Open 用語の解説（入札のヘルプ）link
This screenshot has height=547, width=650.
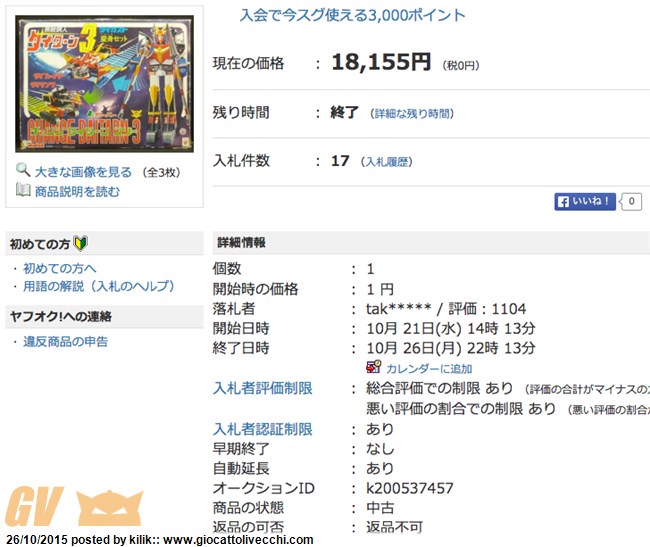tap(99, 286)
